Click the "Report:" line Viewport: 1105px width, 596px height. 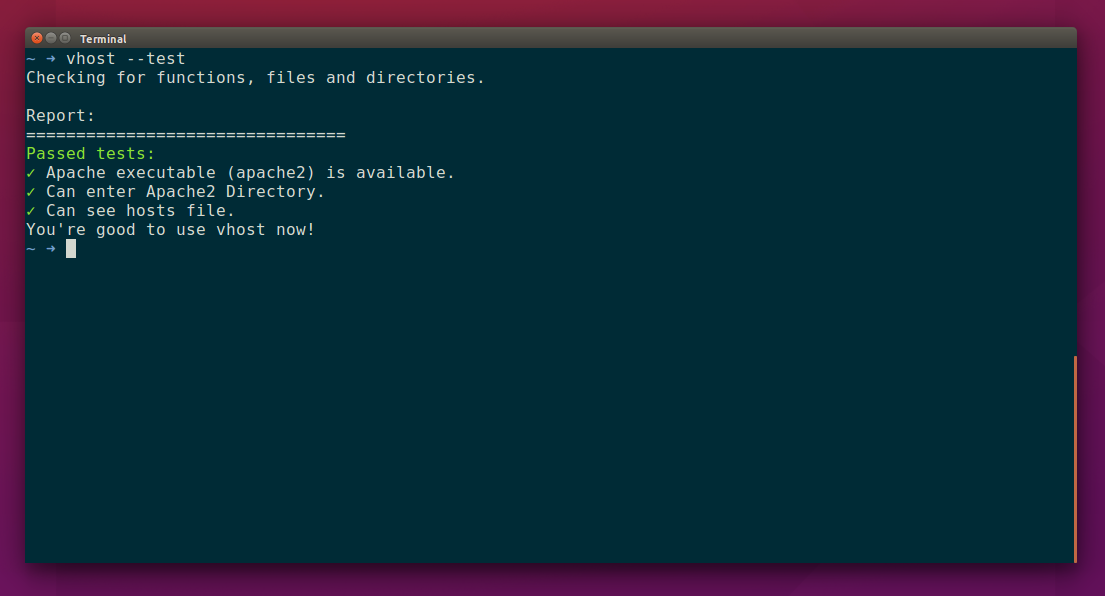(x=58, y=115)
